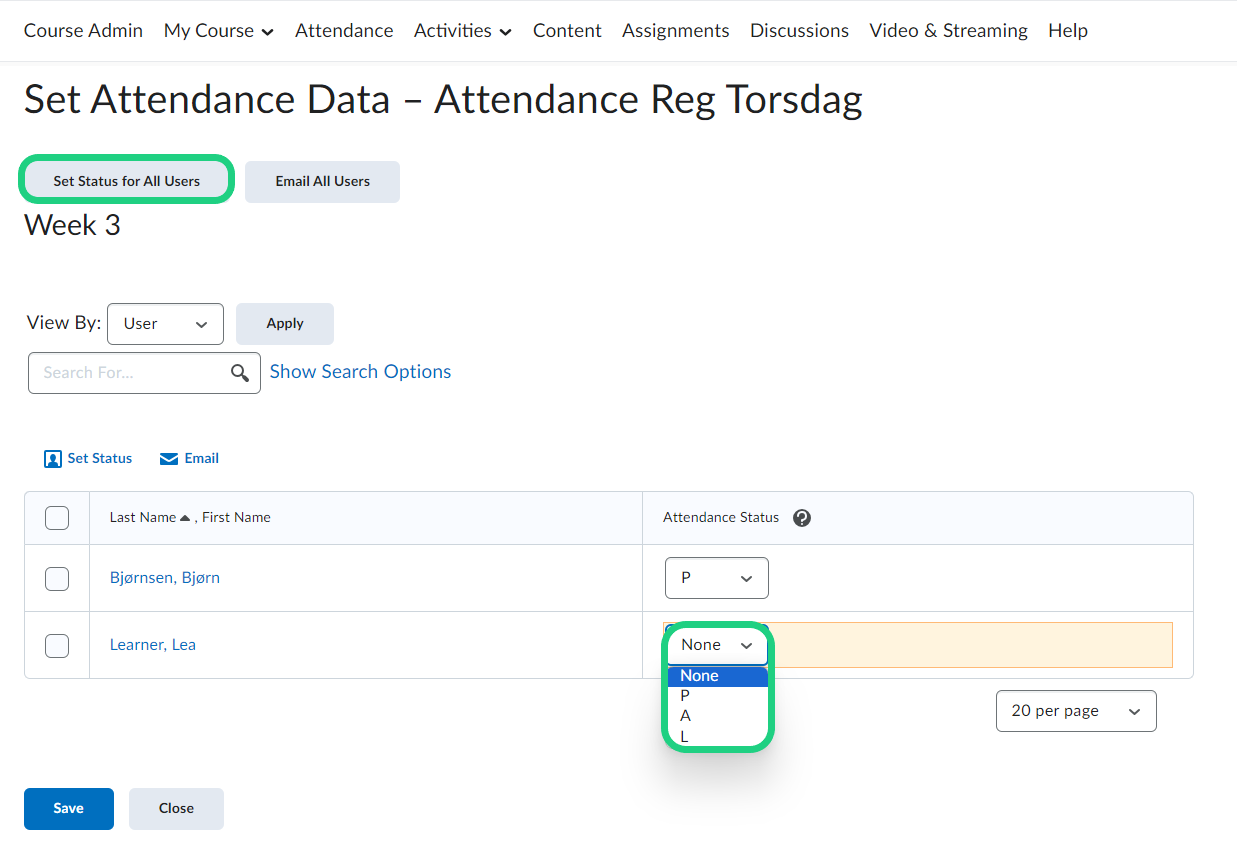Click the search magnifier icon
This screenshot has height=857, width=1237.
pos(240,373)
